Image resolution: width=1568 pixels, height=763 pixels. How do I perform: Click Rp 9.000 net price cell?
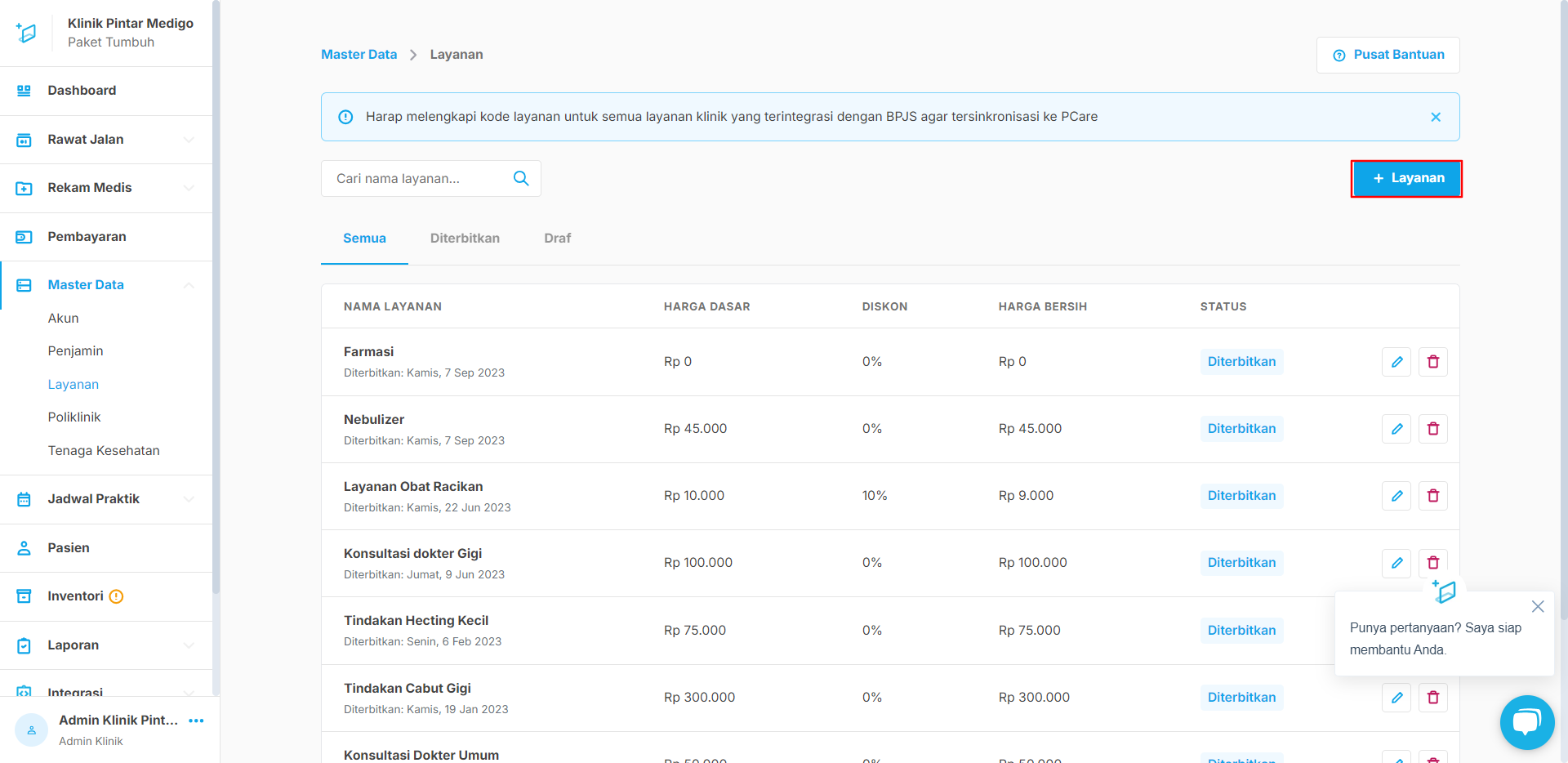point(1026,496)
